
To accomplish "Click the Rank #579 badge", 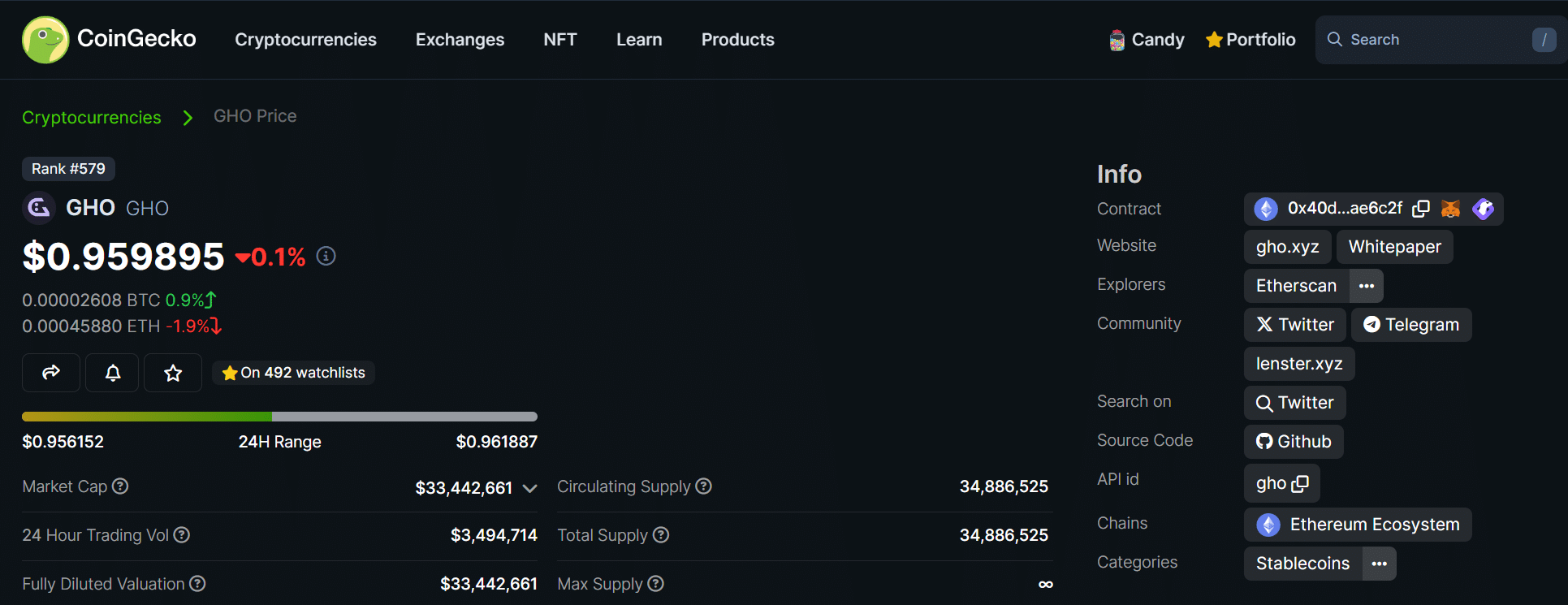I will 68,169.
